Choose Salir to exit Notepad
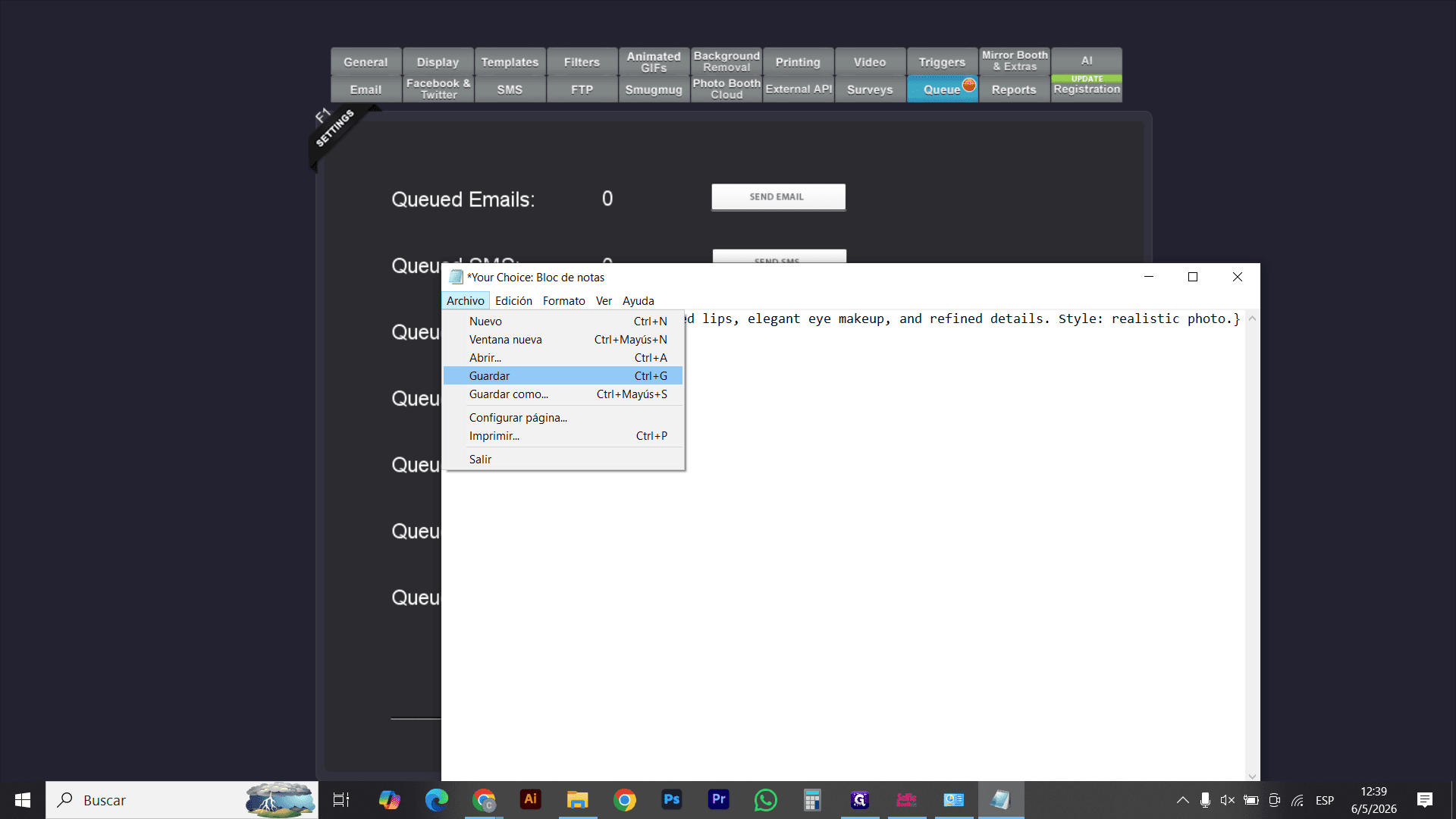The image size is (1456, 819). pos(563,460)
